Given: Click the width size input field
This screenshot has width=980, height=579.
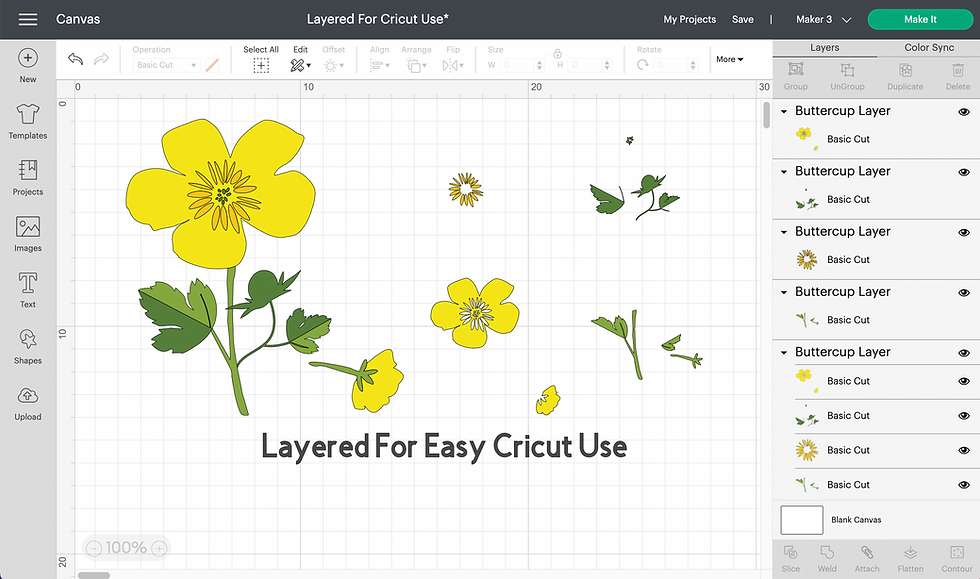Looking at the screenshot, I should [522, 64].
